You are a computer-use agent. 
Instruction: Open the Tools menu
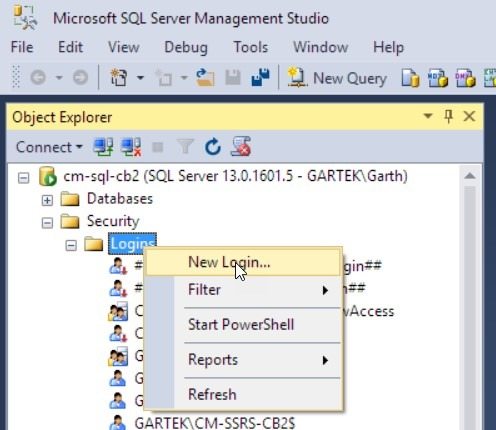tap(251, 47)
